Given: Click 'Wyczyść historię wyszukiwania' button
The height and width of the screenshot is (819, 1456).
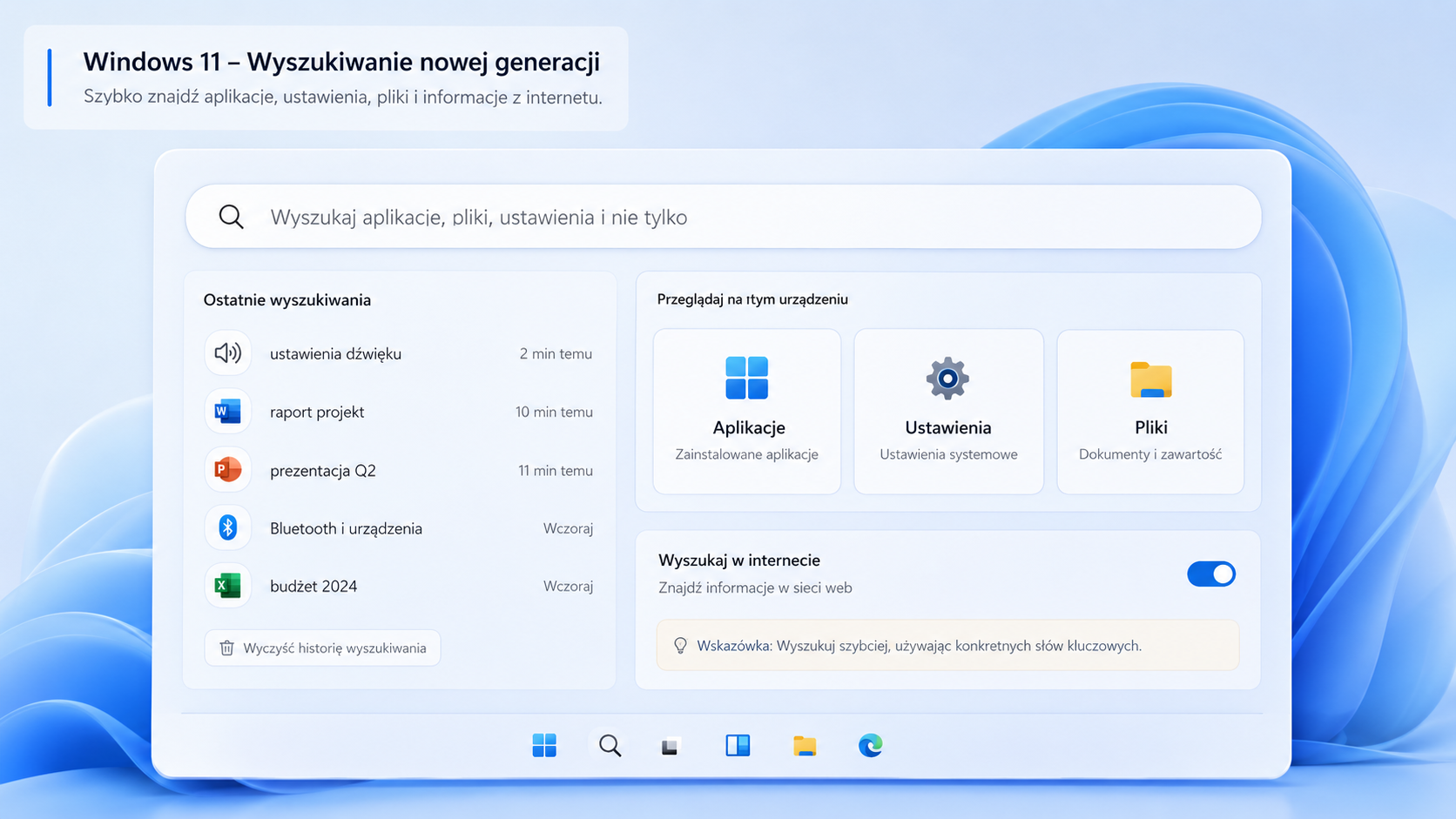Looking at the screenshot, I should 322,648.
